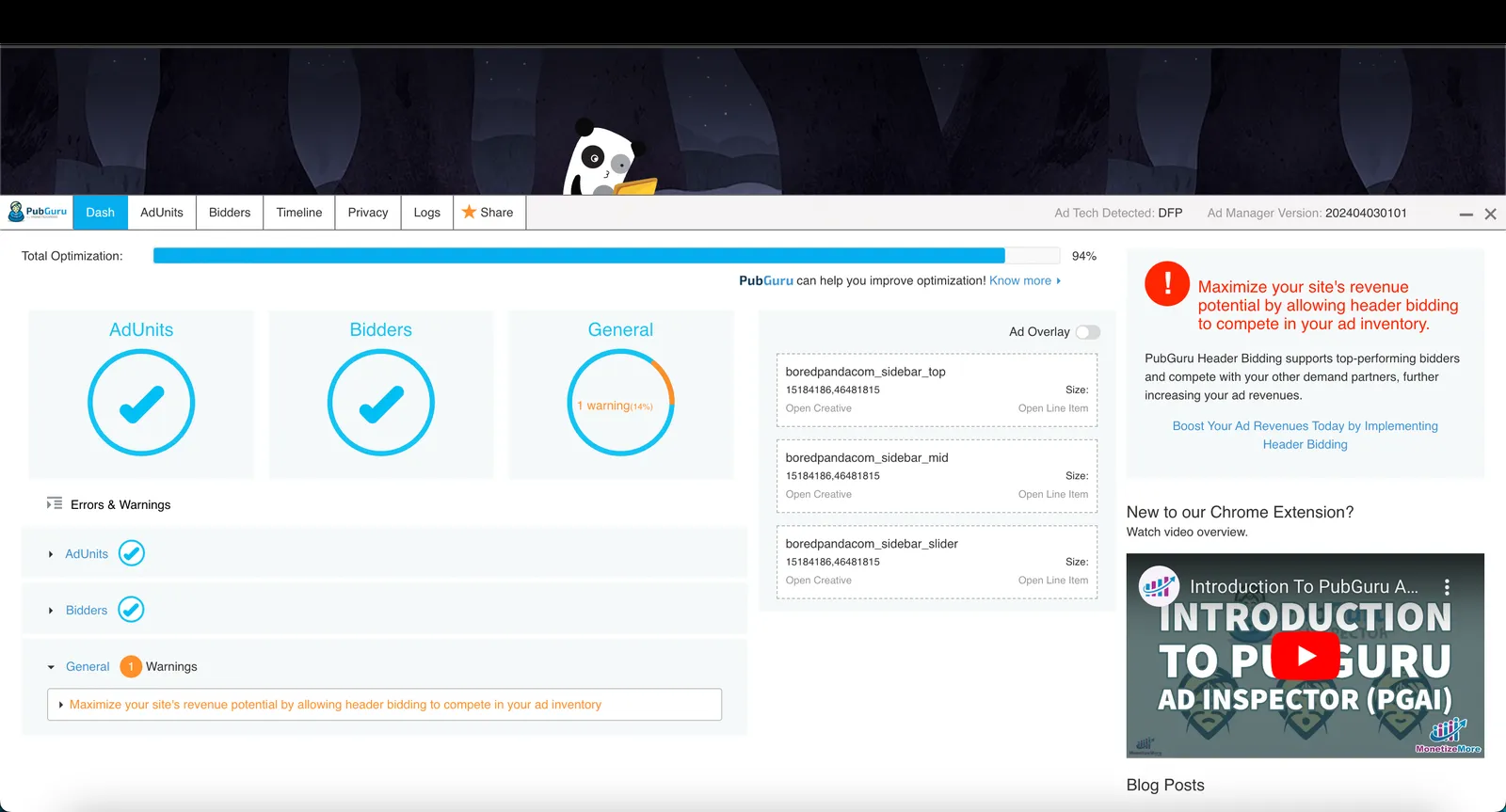Expand the Bidders errors section
The width and height of the screenshot is (1506, 812).
51,611
